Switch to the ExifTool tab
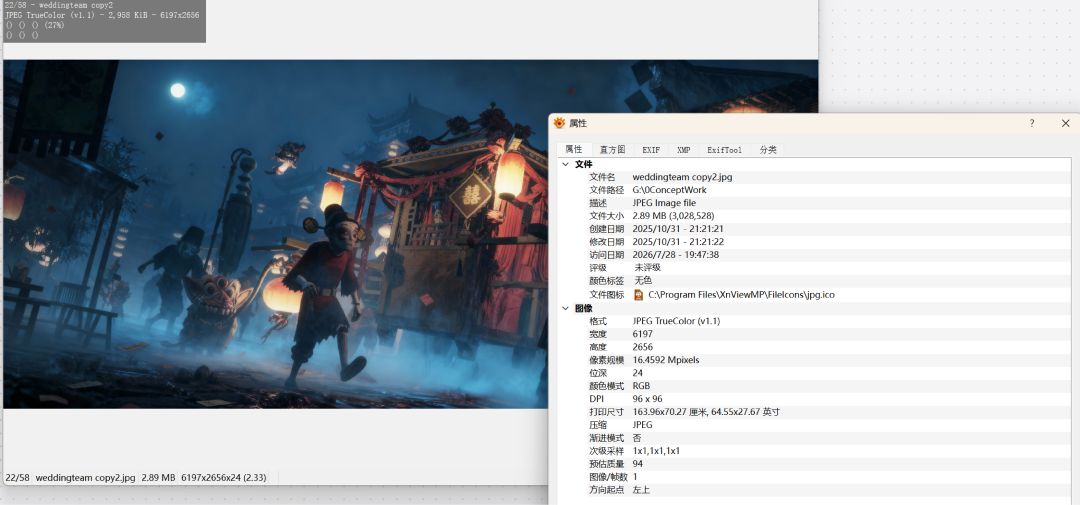 [x=725, y=150]
